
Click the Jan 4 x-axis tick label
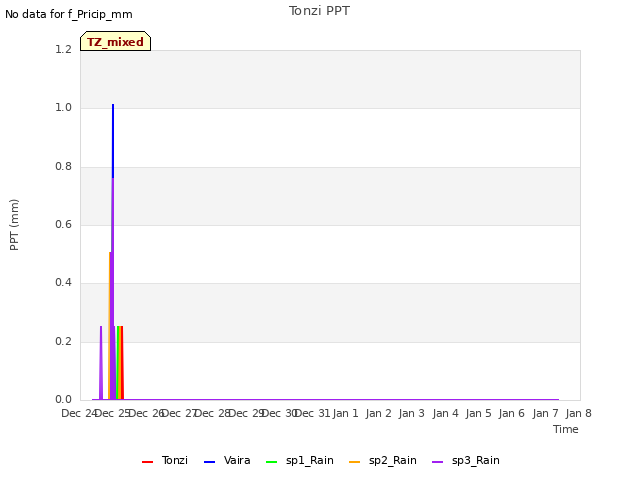(445, 413)
